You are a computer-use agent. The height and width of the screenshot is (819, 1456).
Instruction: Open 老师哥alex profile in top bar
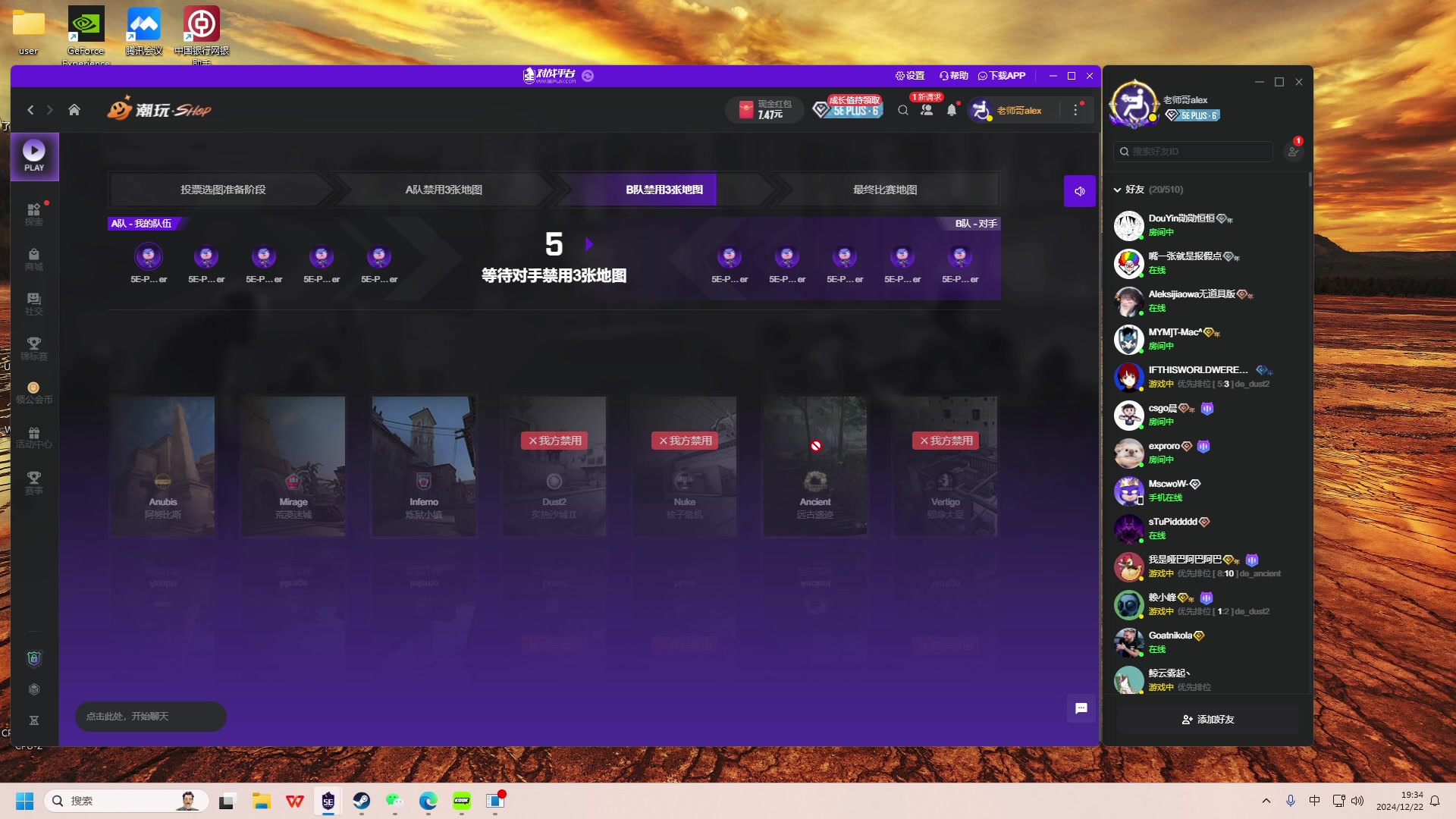(1007, 111)
